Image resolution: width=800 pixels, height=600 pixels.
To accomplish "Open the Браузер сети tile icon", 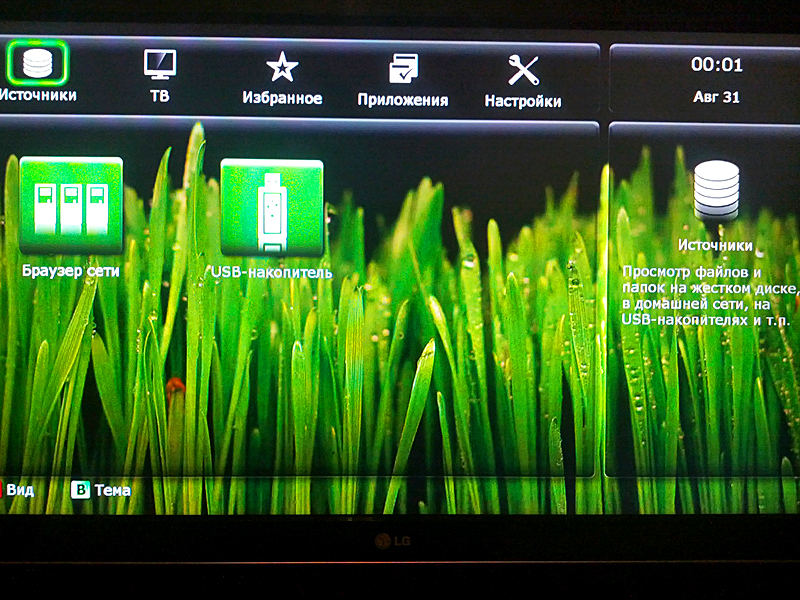I will [x=71, y=205].
